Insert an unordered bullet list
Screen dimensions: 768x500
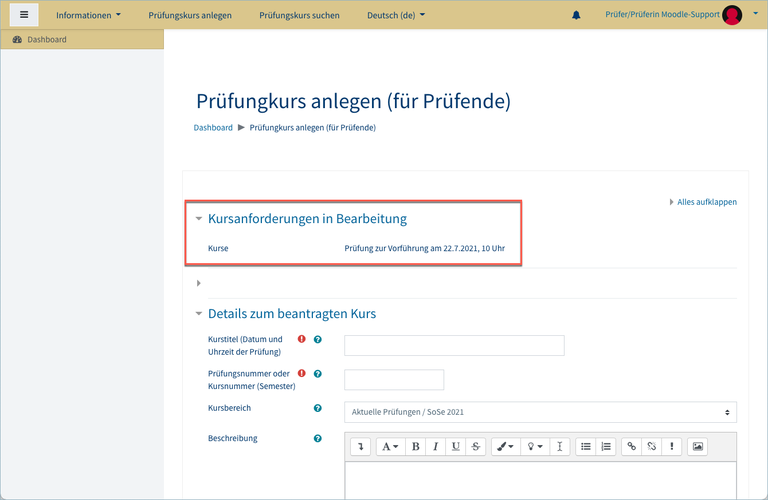pos(585,446)
